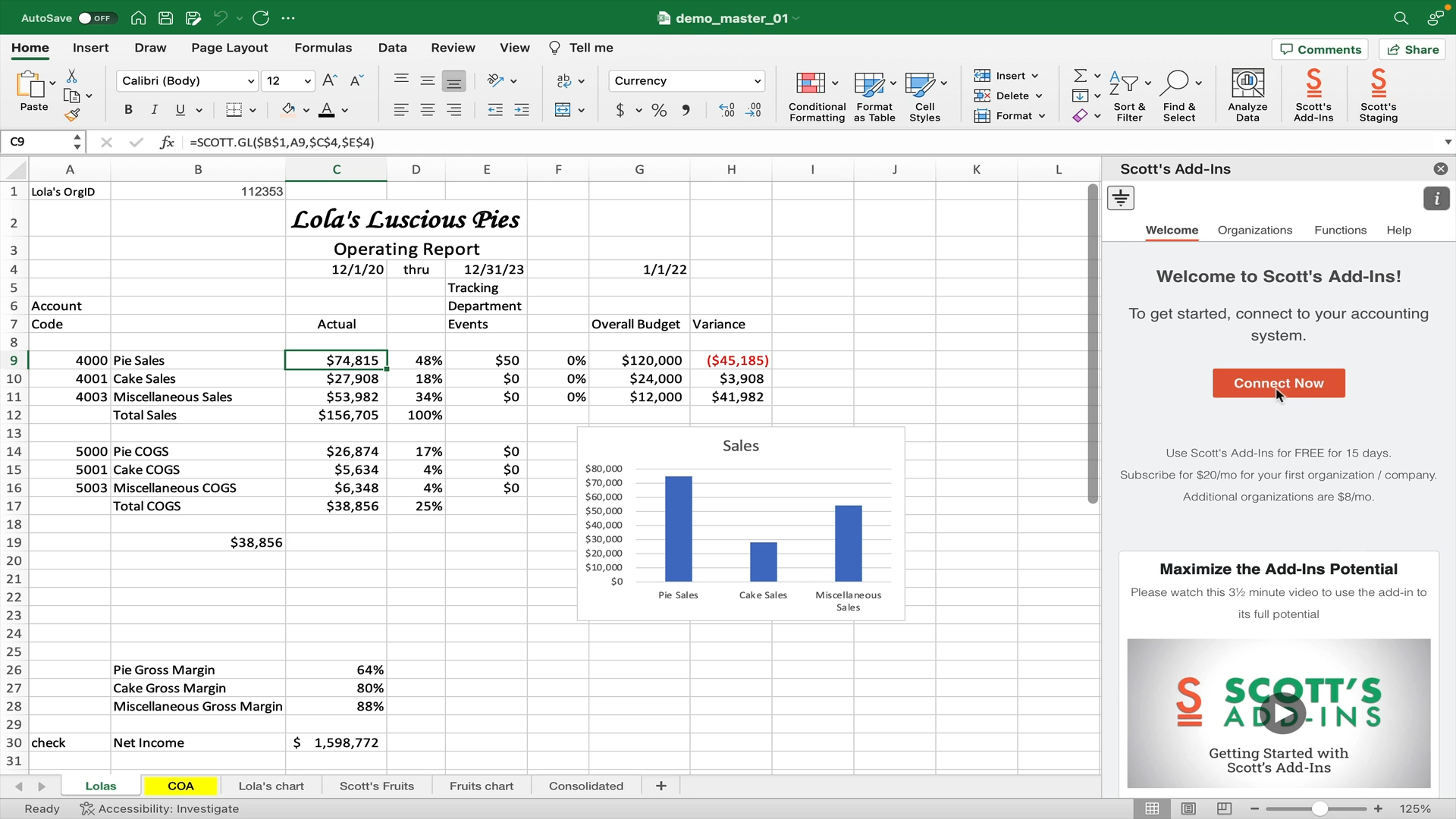The height and width of the screenshot is (819, 1456).
Task: Click the Increase Decimal icon
Action: click(x=726, y=111)
